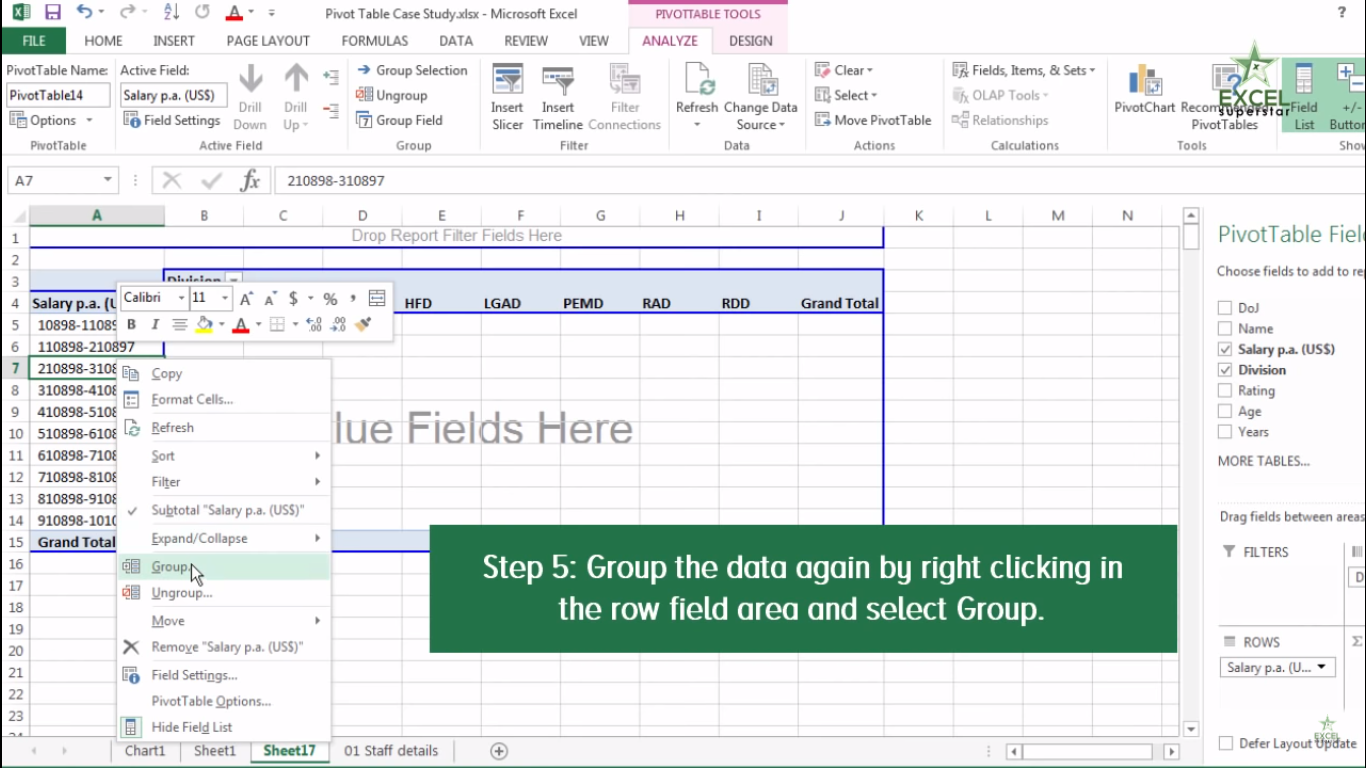Choose Group... from the context menu
This screenshot has height=768, width=1366.
224,566
